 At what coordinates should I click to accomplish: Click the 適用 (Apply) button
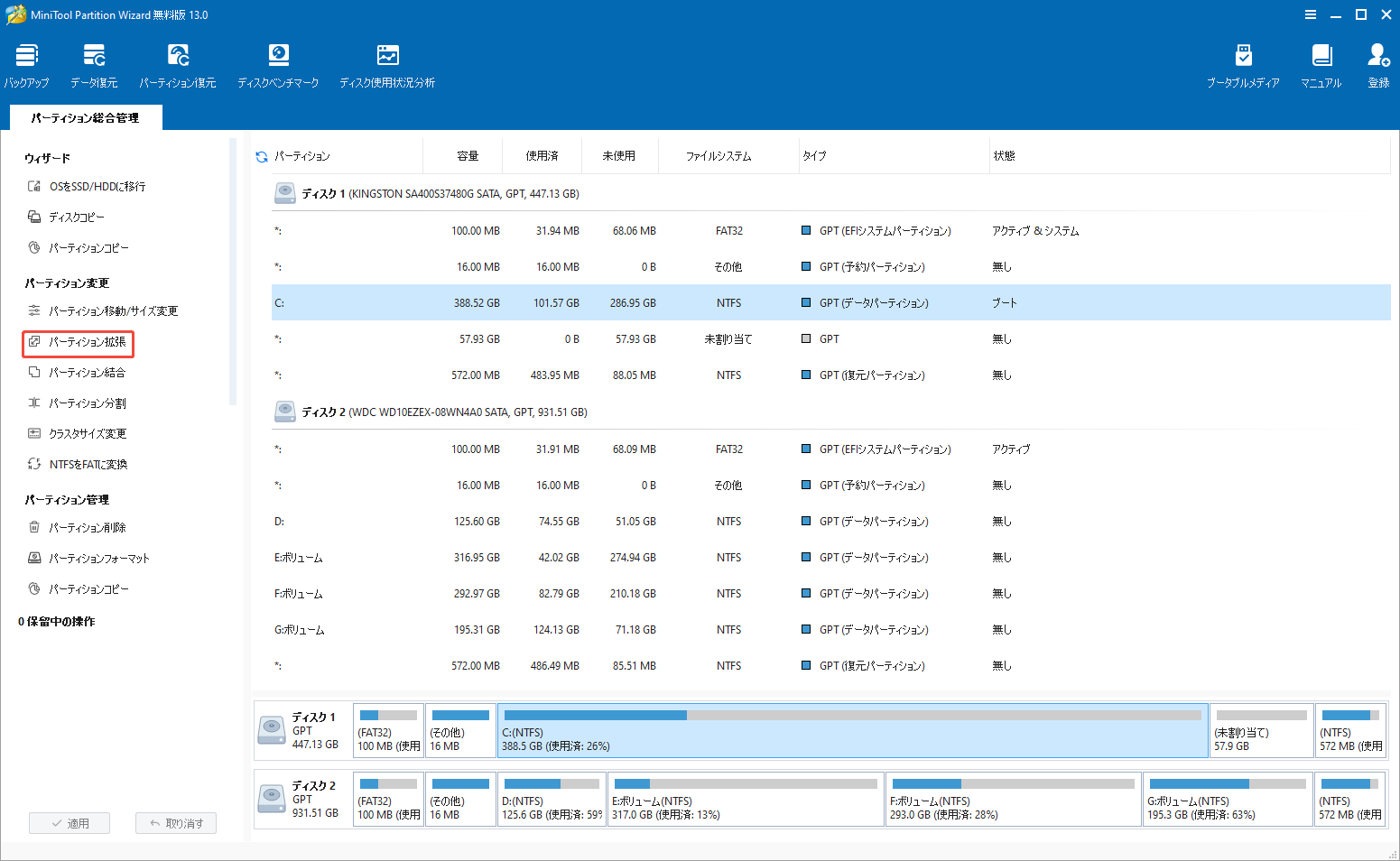point(70,822)
